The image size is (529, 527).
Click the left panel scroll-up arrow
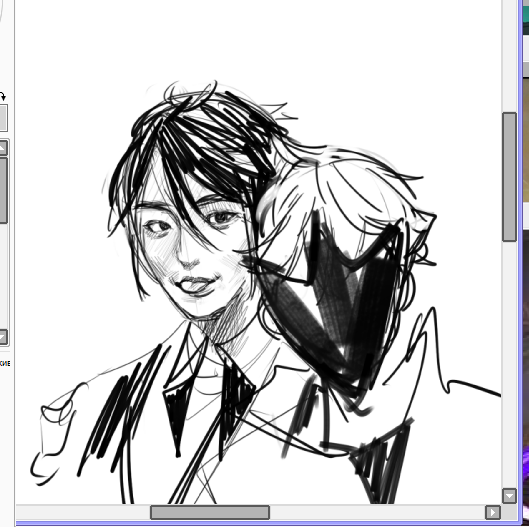pos(3,148)
